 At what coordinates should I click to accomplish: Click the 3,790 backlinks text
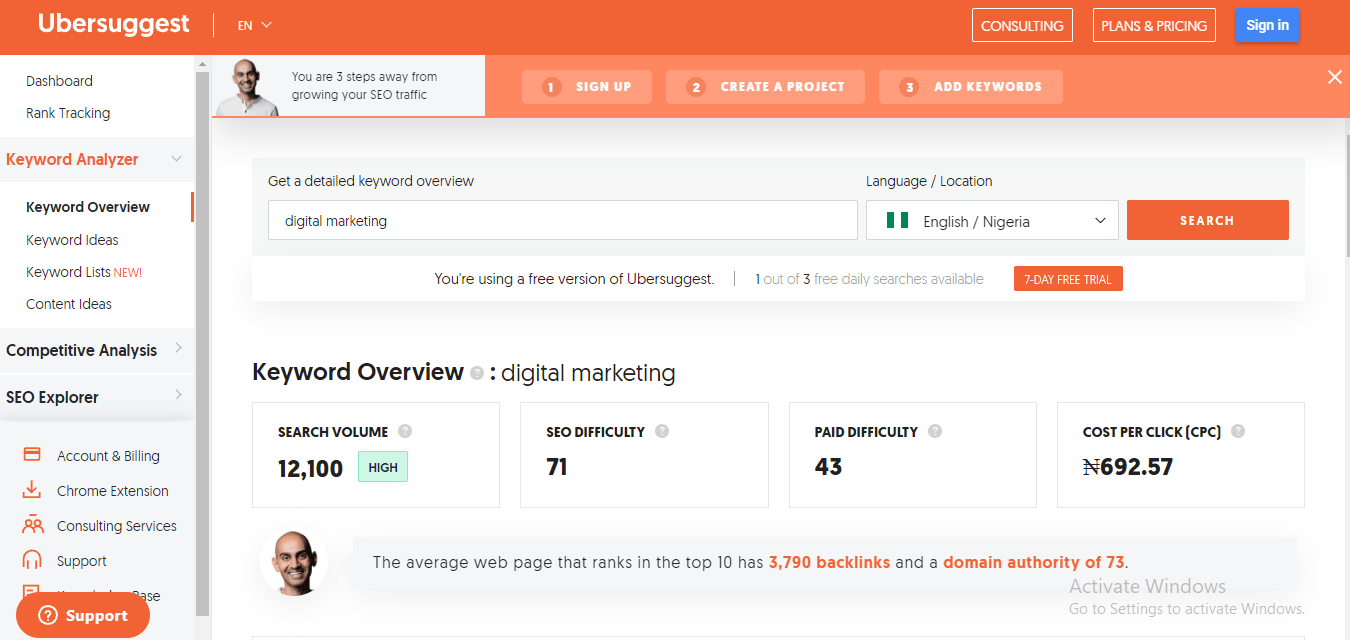829,562
